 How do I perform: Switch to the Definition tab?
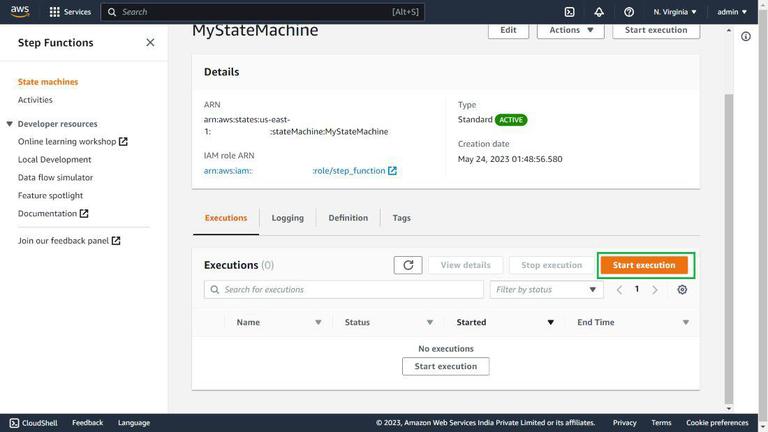click(x=348, y=218)
